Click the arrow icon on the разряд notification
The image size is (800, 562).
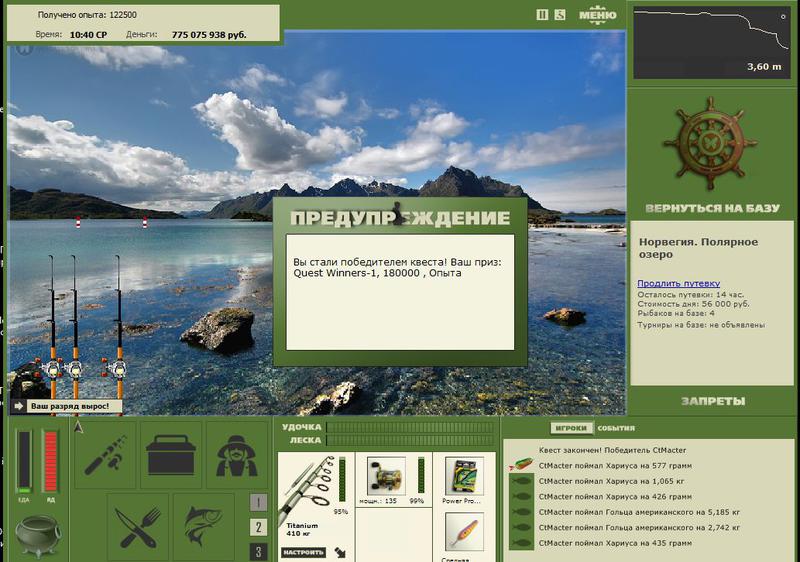coord(19,406)
